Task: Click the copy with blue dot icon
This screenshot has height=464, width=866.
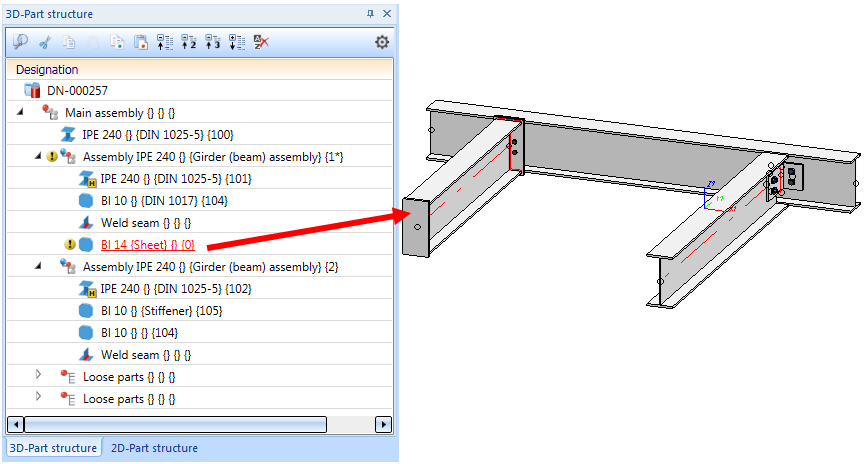Action: click(117, 42)
